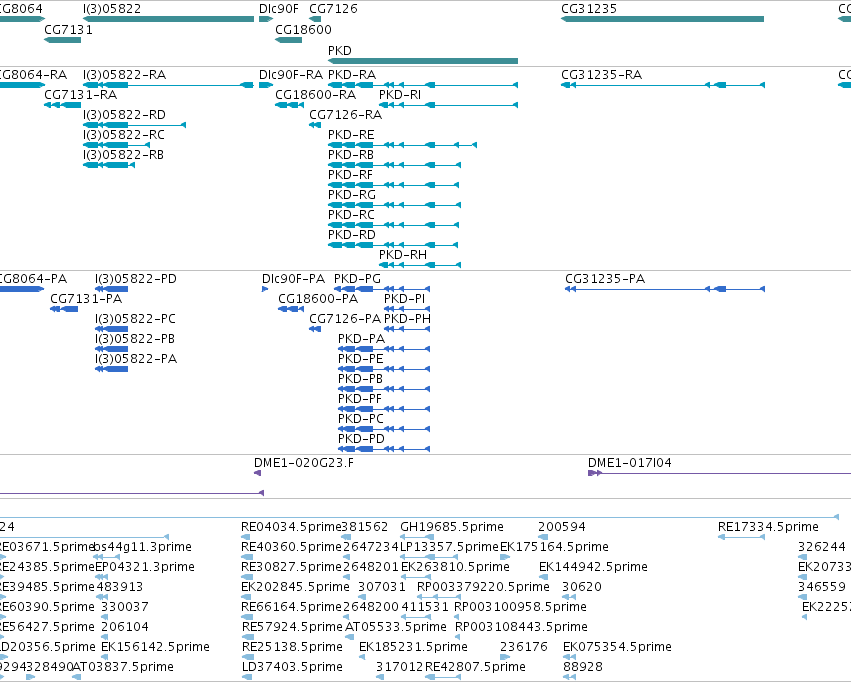This screenshot has height=682, width=851.
Task: Select the CG7131-PA protein label
Action: click(86, 298)
